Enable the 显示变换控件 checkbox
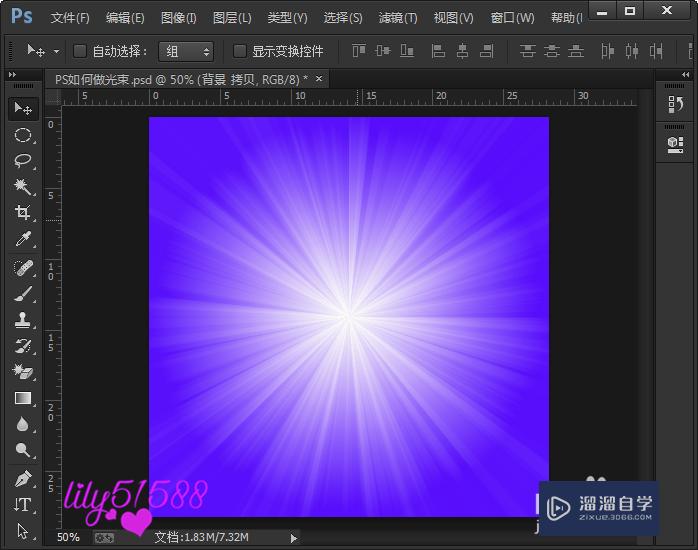 pos(239,51)
